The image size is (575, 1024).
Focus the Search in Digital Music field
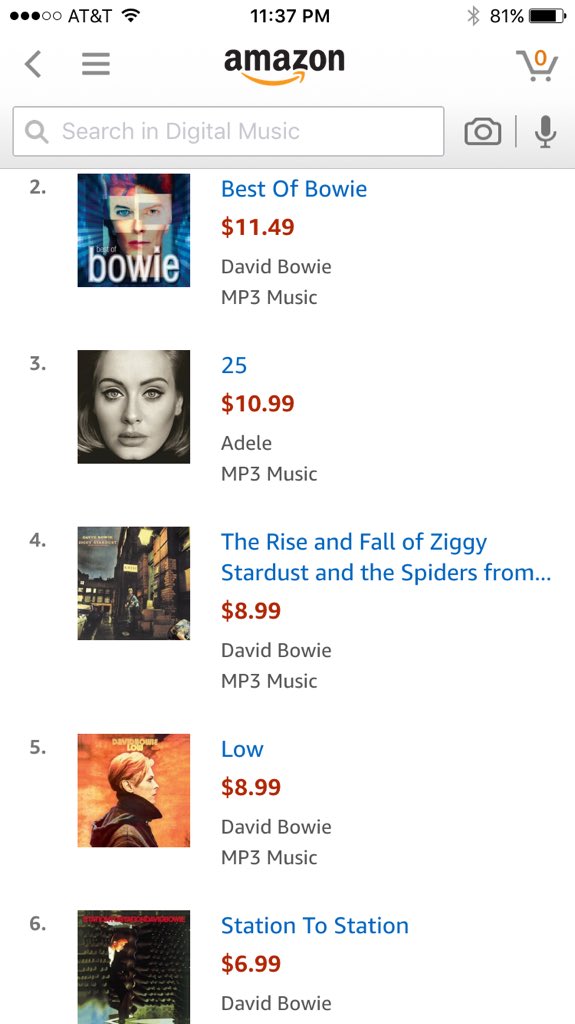point(228,131)
